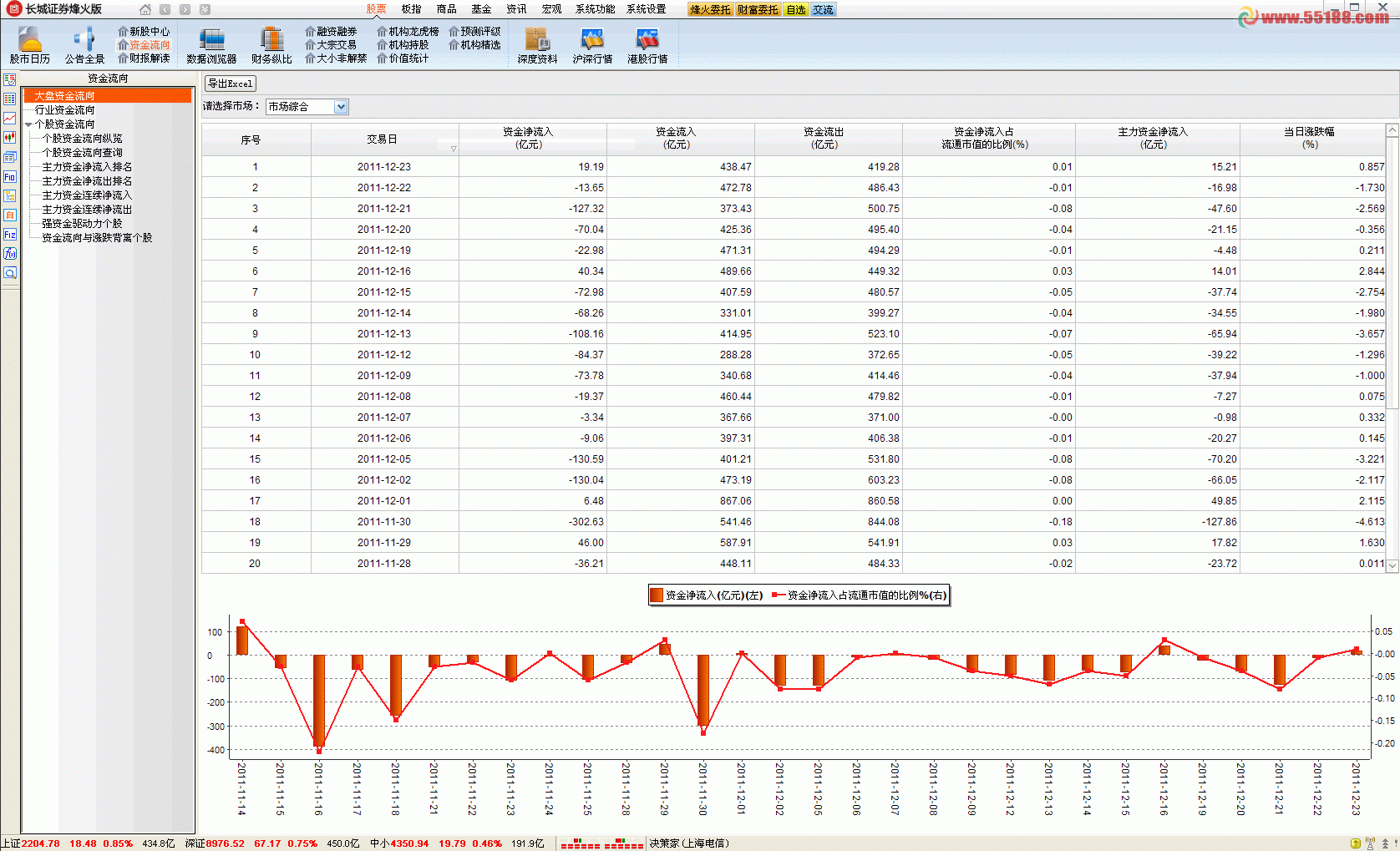Open the 沪深行情 market quotes icon
This screenshot has height=851, width=1400.
point(592,45)
